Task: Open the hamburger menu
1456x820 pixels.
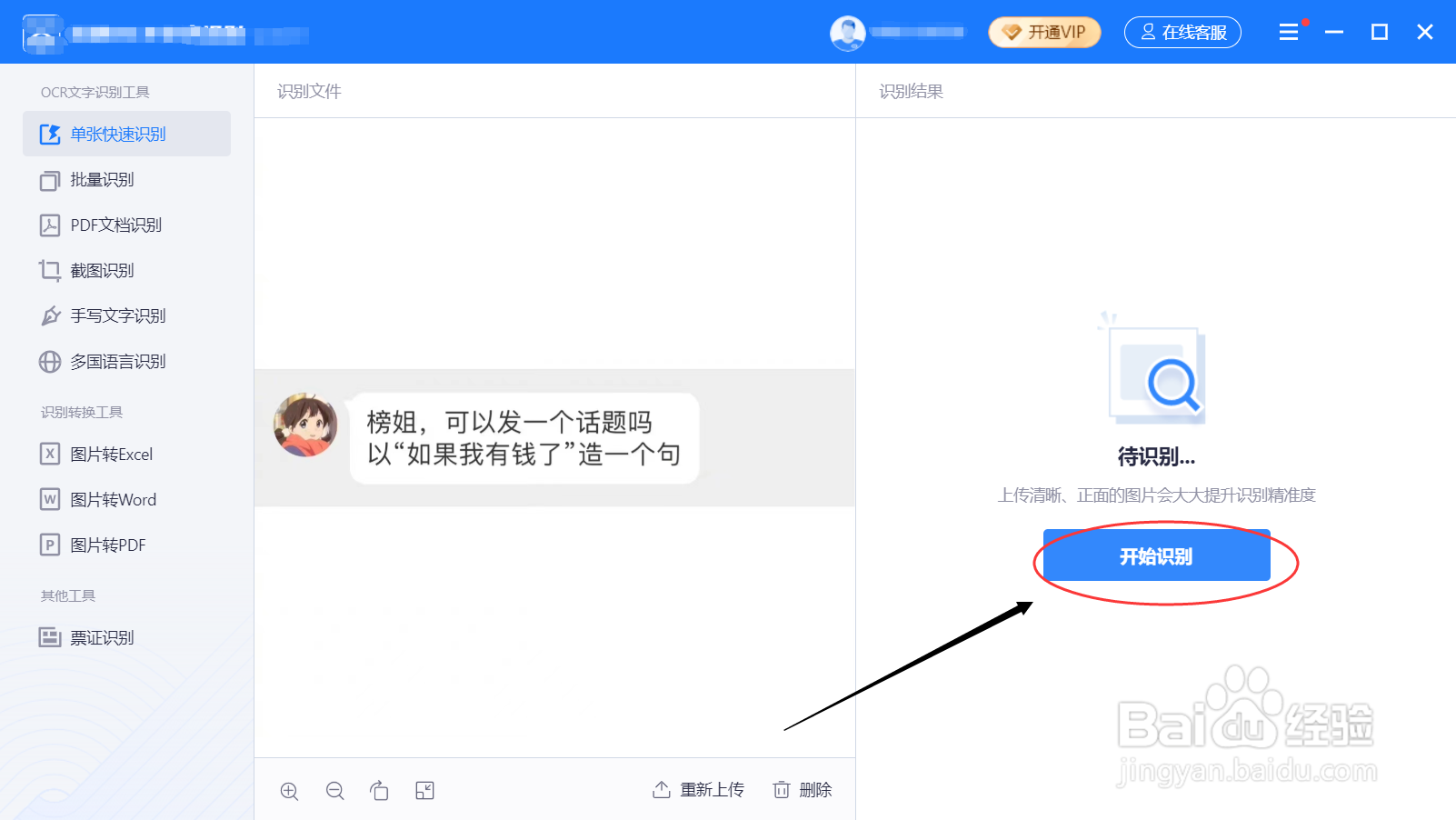Action: click(1288, 32)
